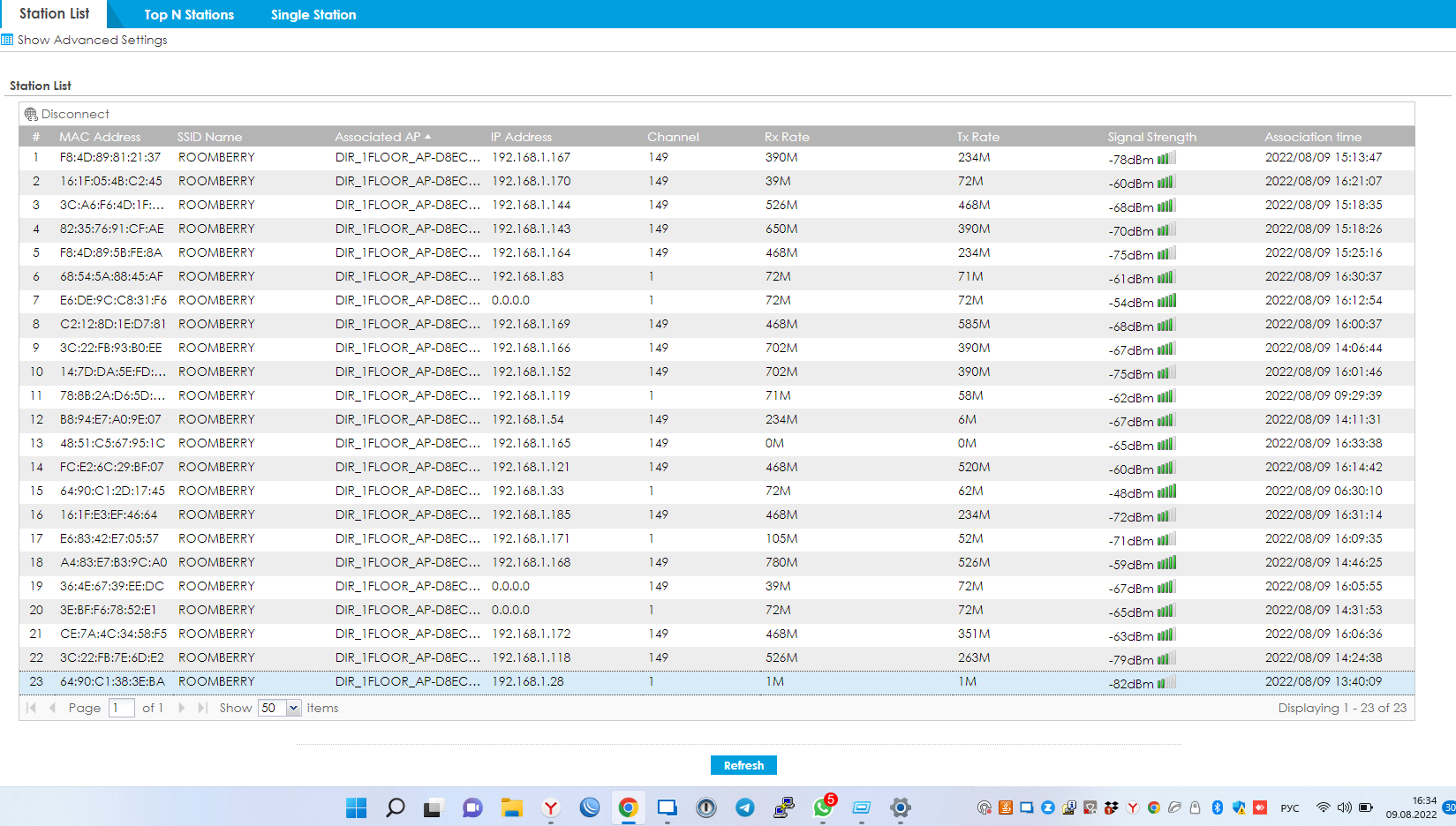Open the Zoom tray icon
The image size is (1456, 826).
tap(1048, 807)
